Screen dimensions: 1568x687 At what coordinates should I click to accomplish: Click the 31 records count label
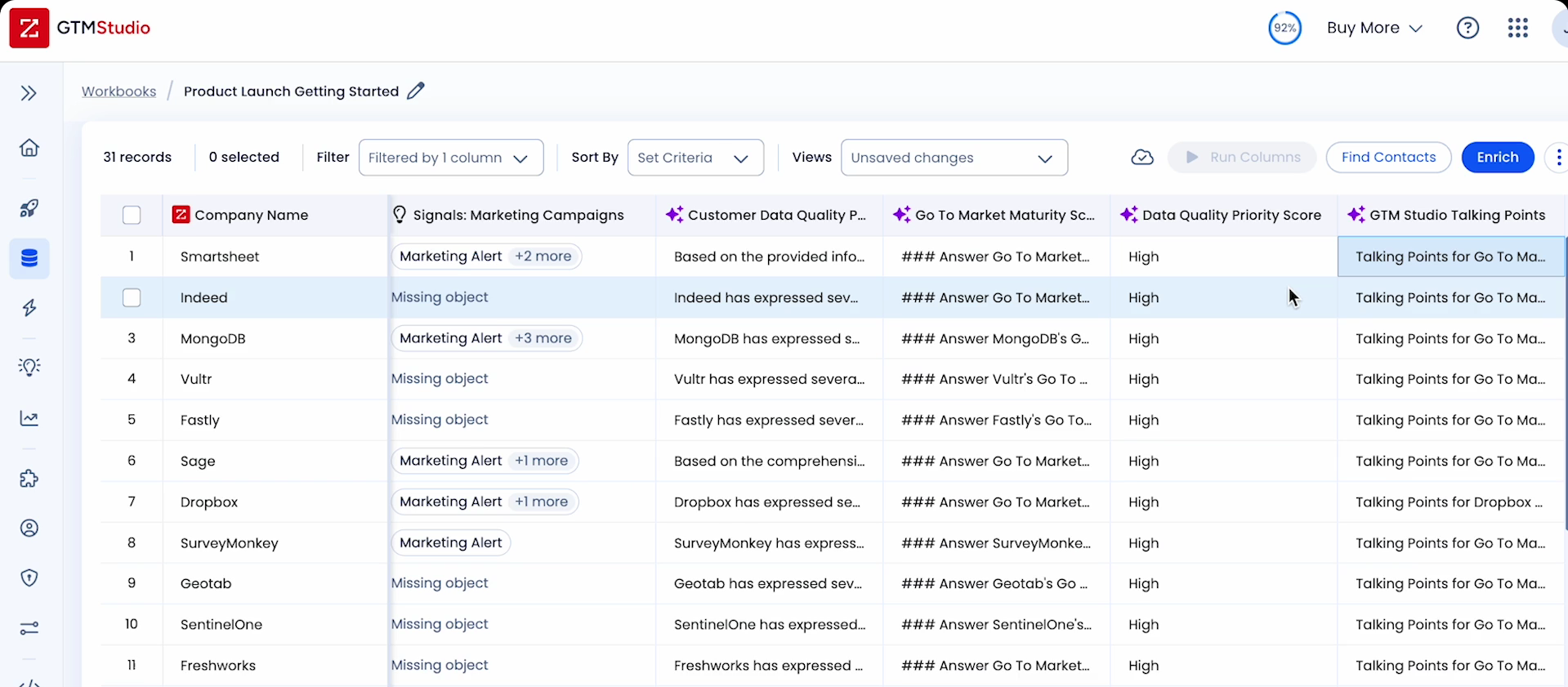pyautogui.click(x=137, y=157)
